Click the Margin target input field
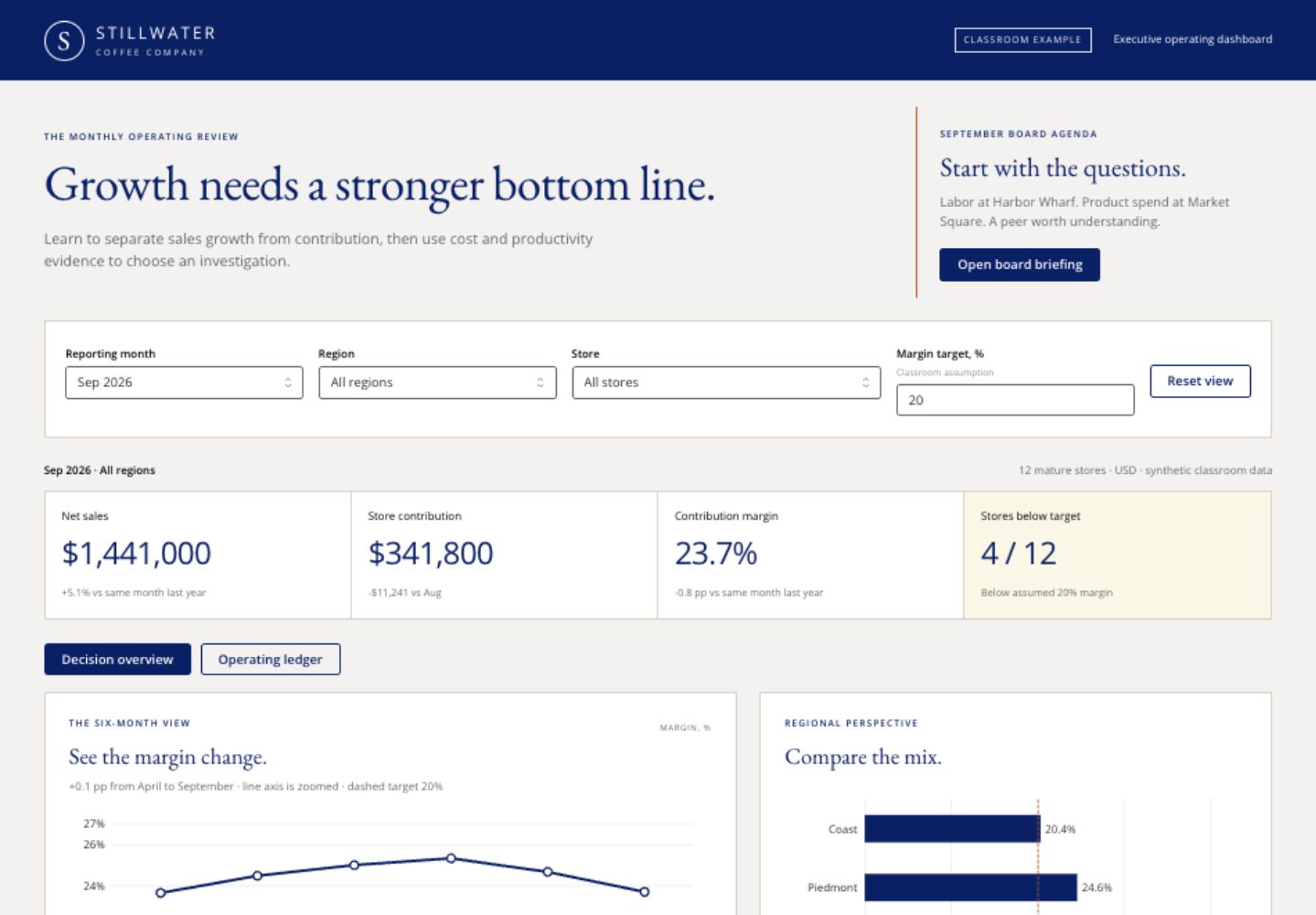 tap(1015, 400)
